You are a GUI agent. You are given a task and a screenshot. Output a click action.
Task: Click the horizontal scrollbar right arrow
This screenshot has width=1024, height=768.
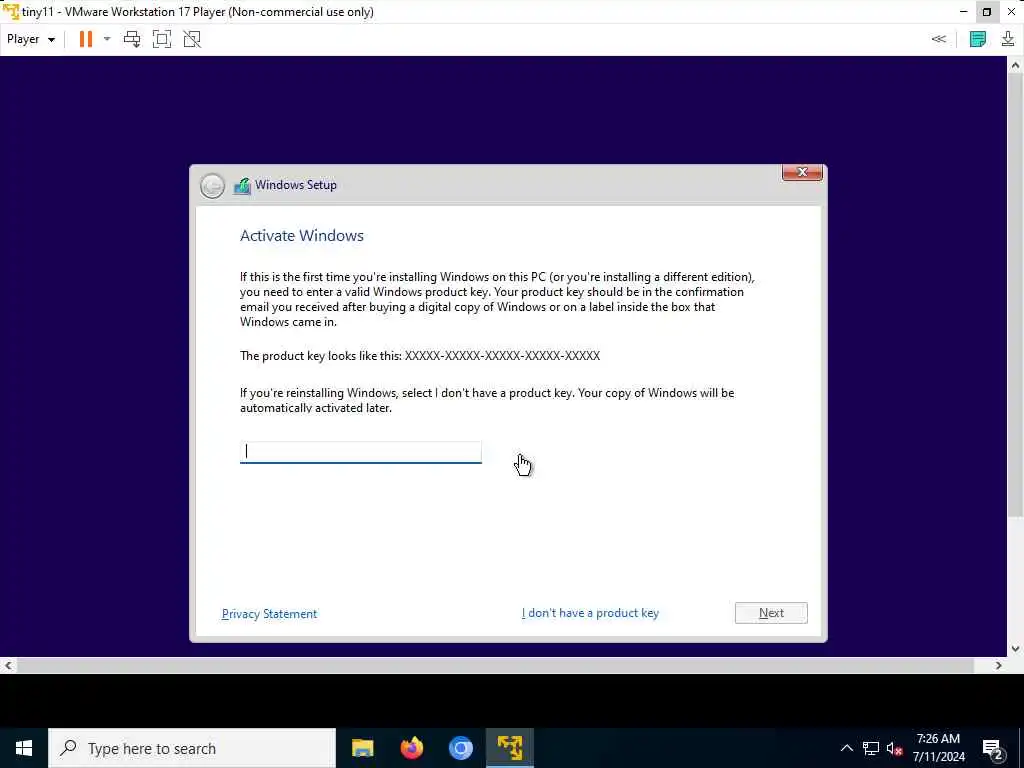(999, 665)
